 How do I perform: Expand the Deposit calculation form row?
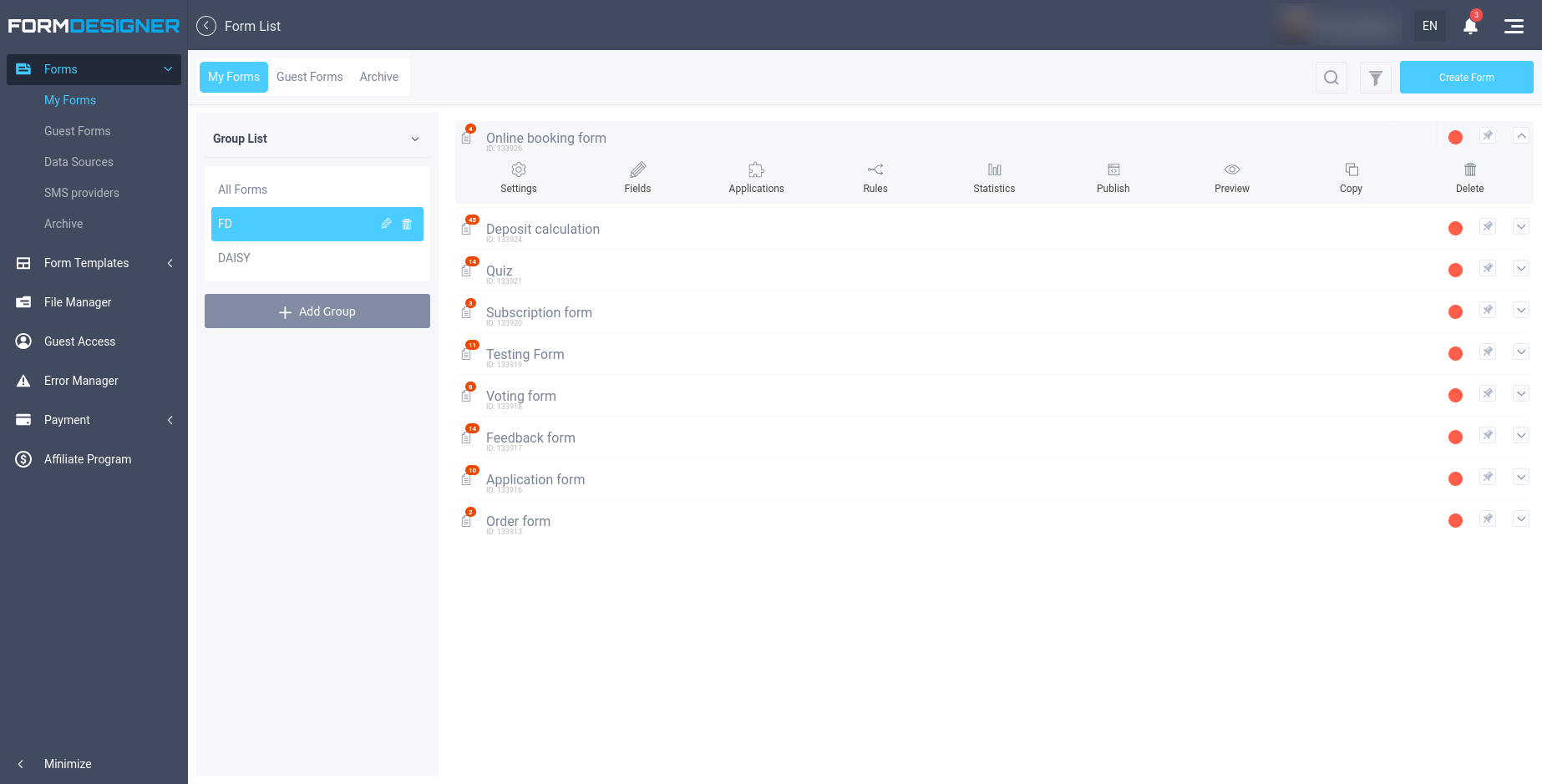(1521, 226)
